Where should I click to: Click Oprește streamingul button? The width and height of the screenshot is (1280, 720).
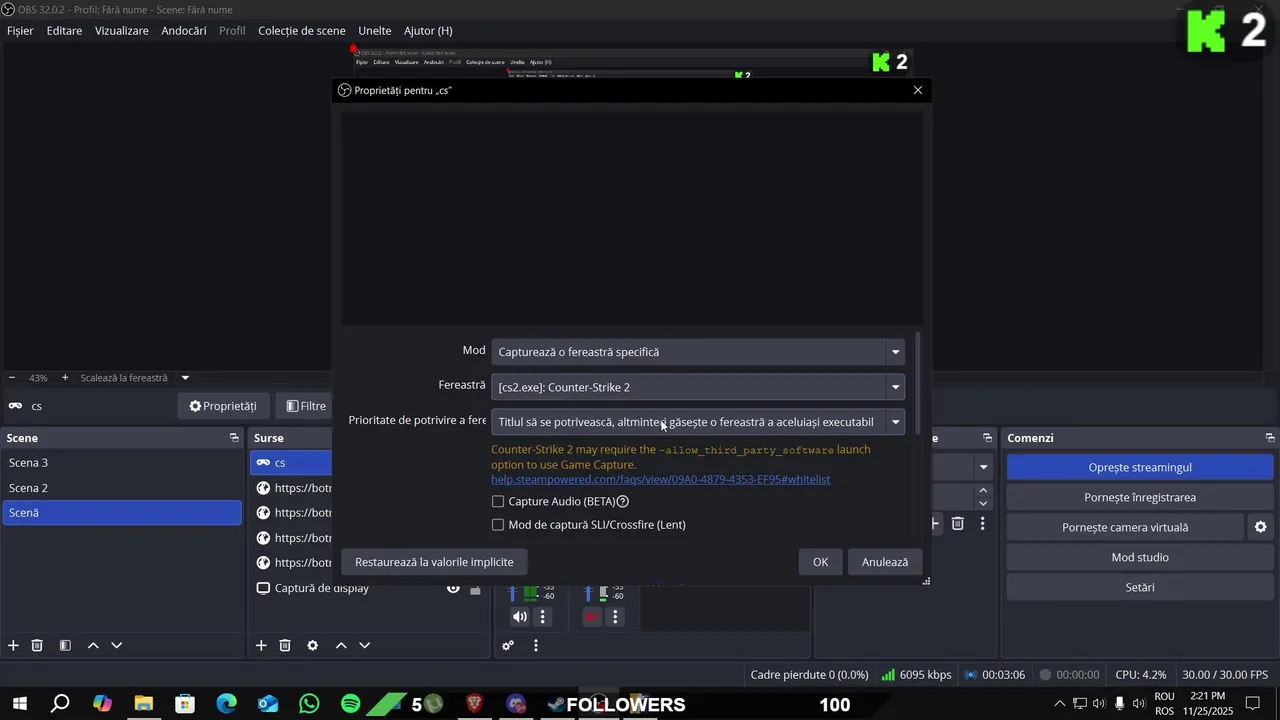pos(1140,467)
